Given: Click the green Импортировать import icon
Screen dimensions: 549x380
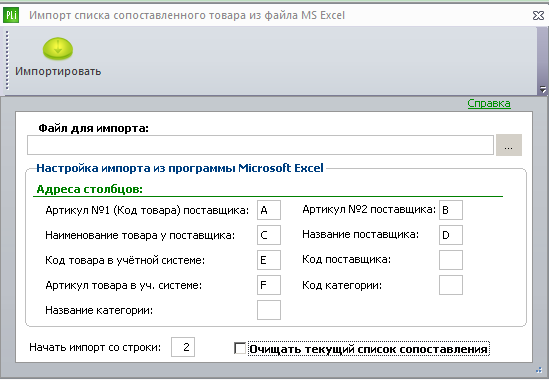Looking at the screenshot, I should pos(58,49).
